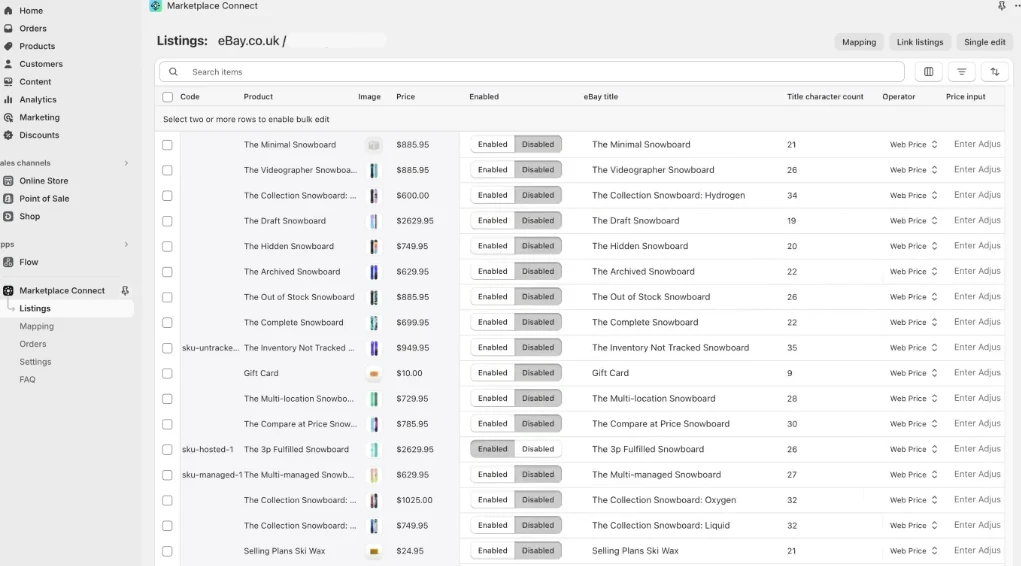Expand the Sales channels chevron

[x=126, y=163]
